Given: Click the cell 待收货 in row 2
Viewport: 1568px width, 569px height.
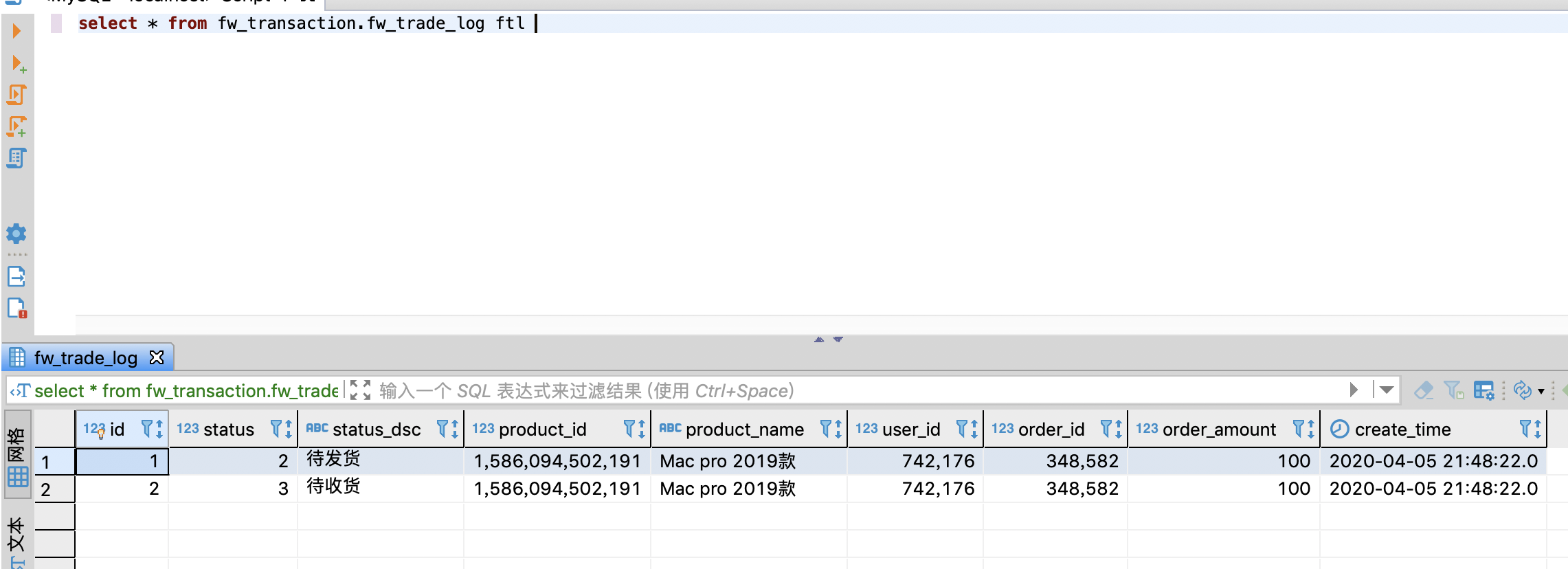Looking at the screenshot, I should pyautogui.click(x=381, y=489).
